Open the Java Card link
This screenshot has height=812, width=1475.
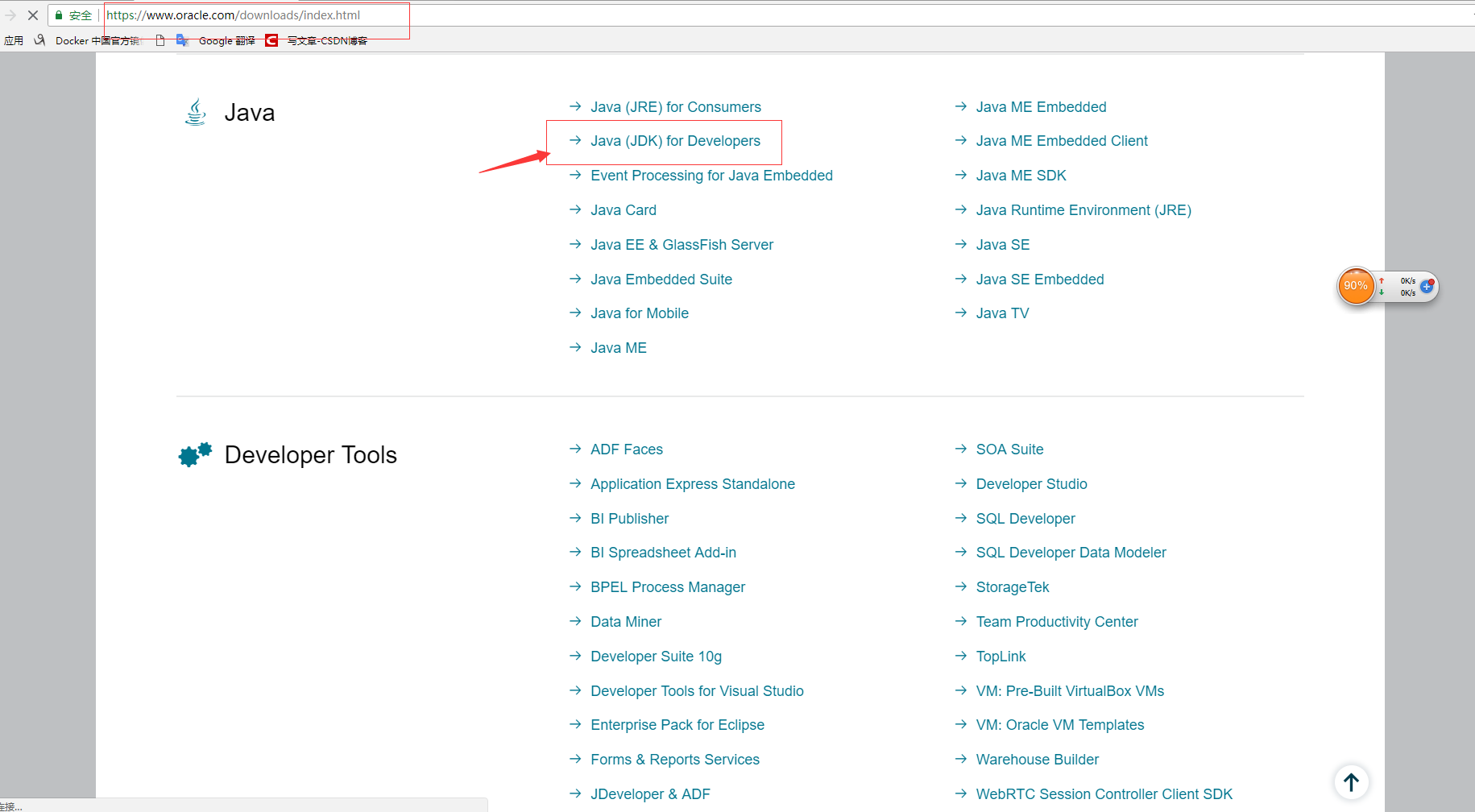pyautogui.click(x=624, y=210)
